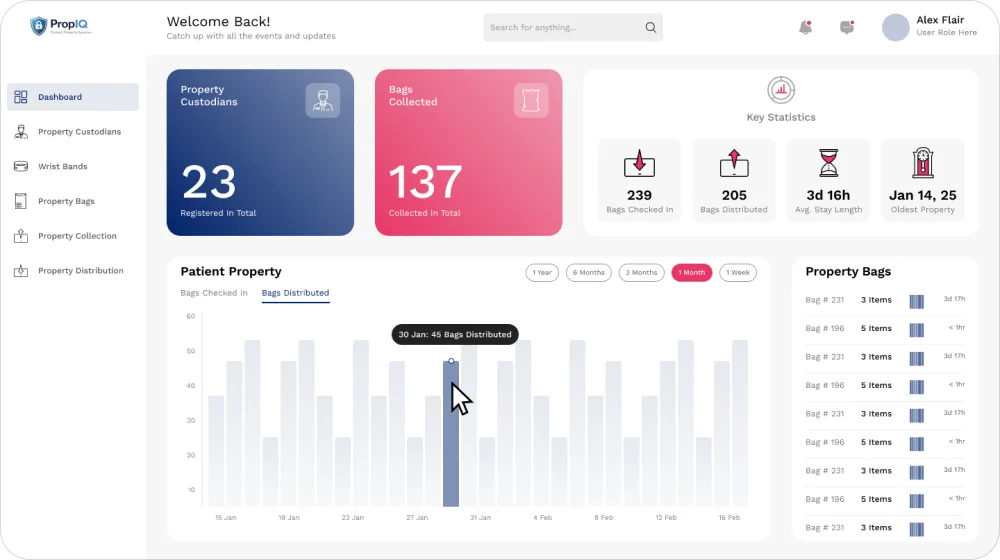This screenshot has height=560, width=1000.
Task: Select the 3 Months time range
Action: [642, 272]
